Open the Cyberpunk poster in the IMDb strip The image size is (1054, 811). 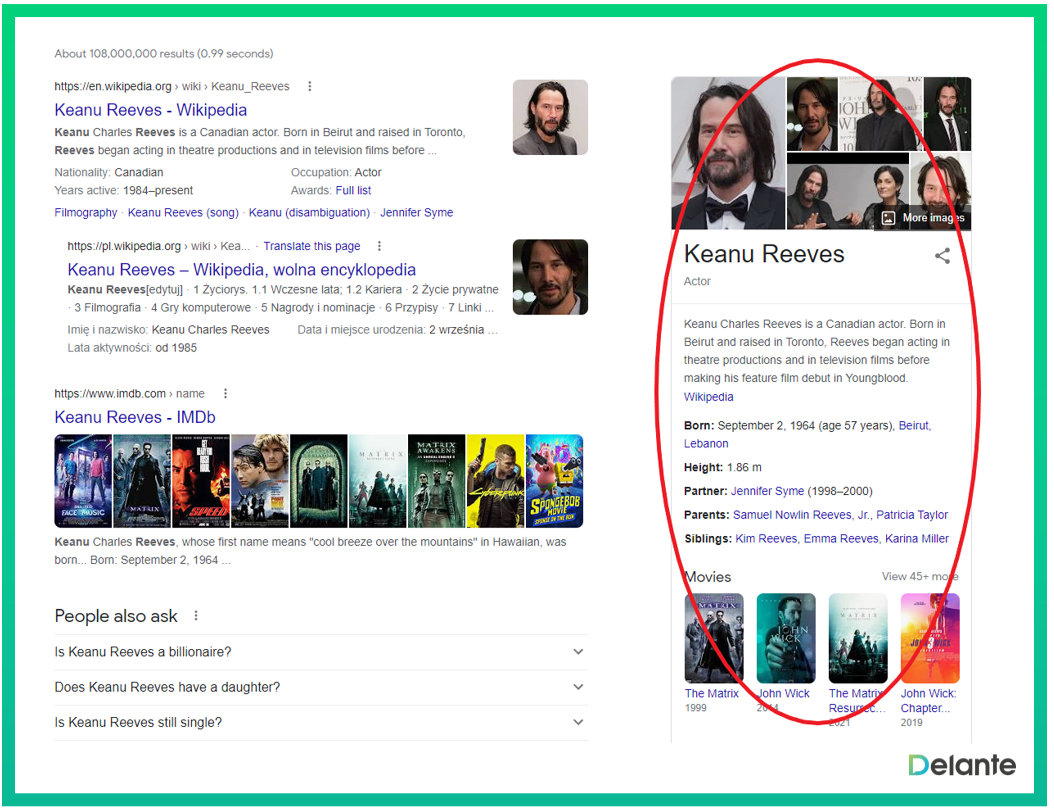tap(495, 481)
